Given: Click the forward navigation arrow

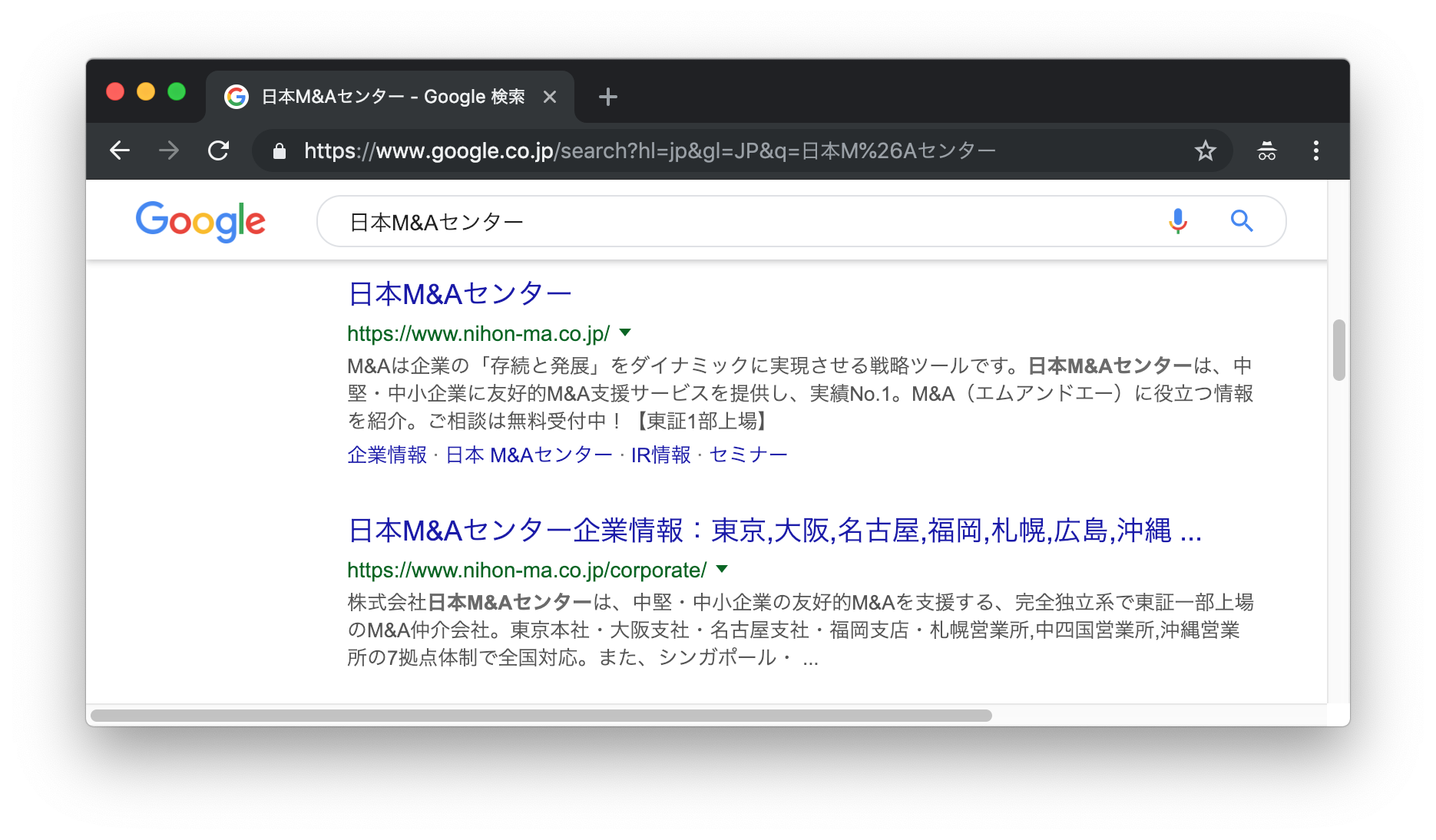Looking at the screenshot, I should [168, 150].
